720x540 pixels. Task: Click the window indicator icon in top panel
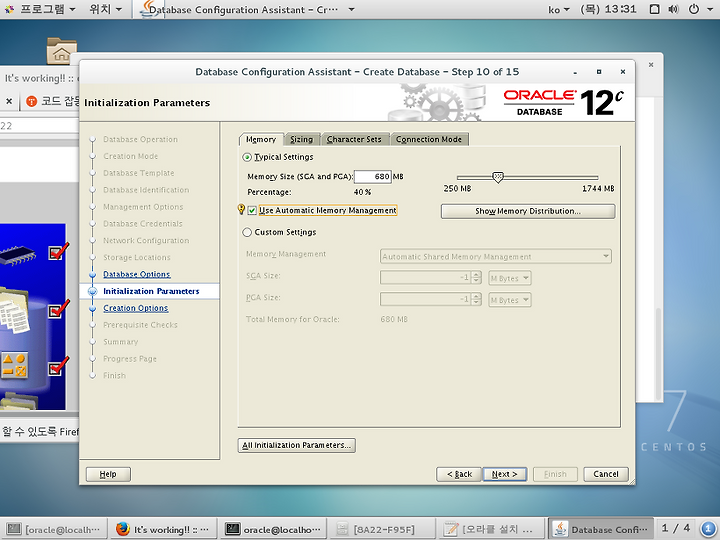(655, 9)
